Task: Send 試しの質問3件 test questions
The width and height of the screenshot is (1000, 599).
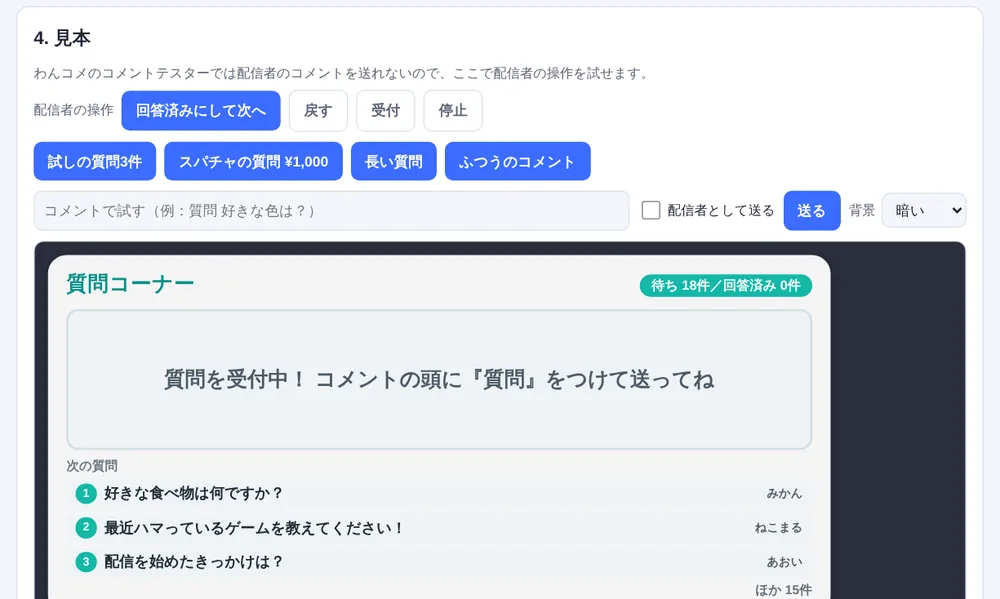Action: 95,161
